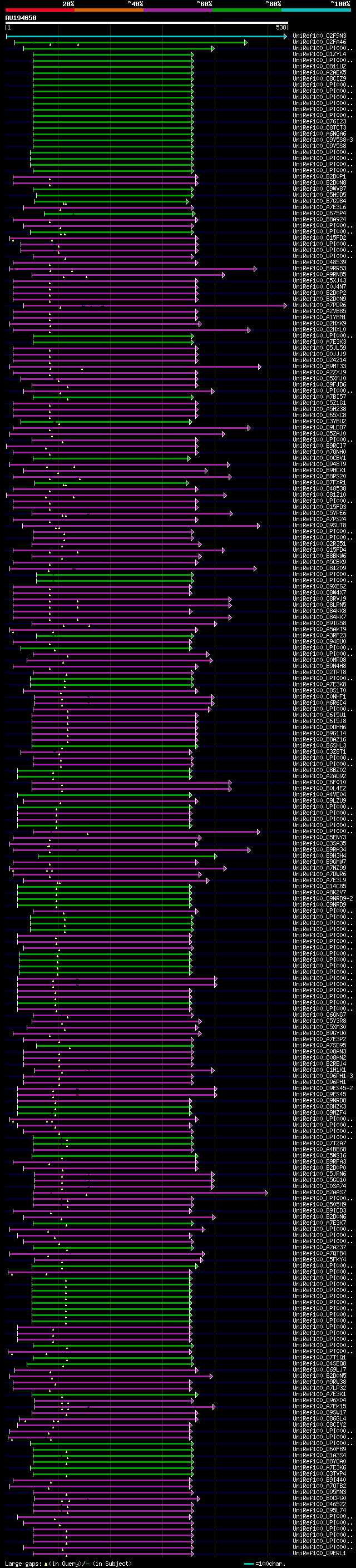The image size is (356, 1568).
Task: Select hit UniRef100_Q2FA46 label
Action: pos(319,42)
